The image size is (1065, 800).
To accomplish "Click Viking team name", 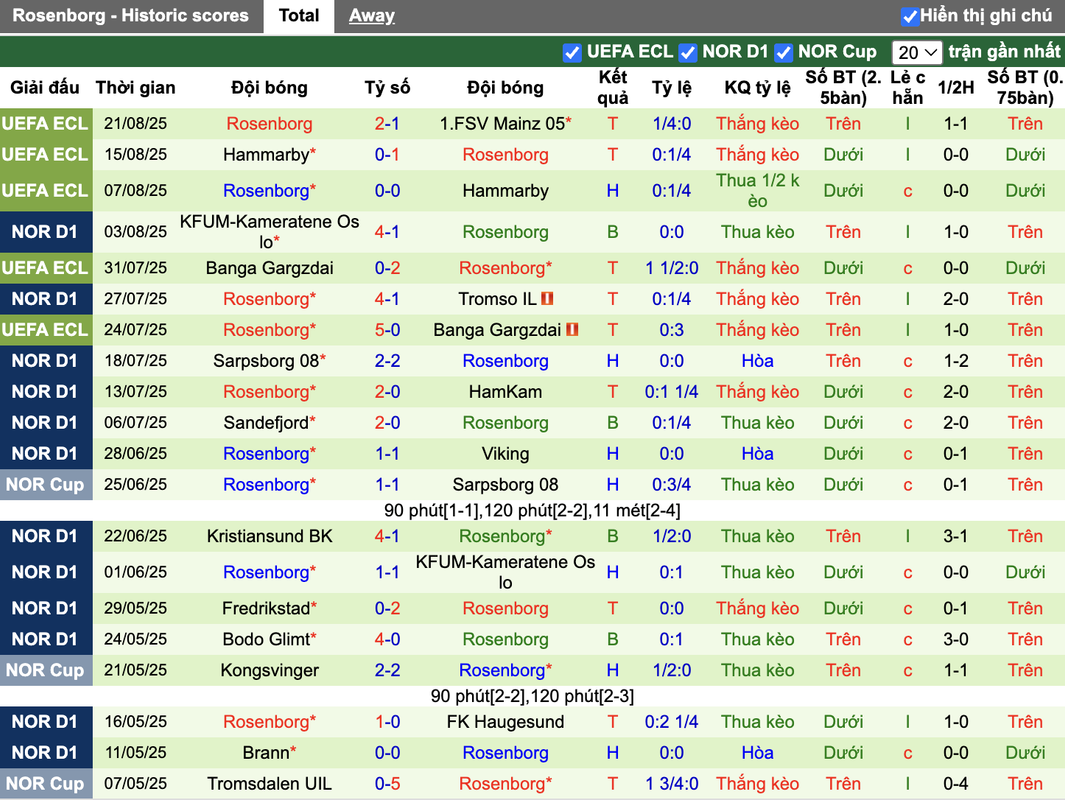I will (505, 454).
